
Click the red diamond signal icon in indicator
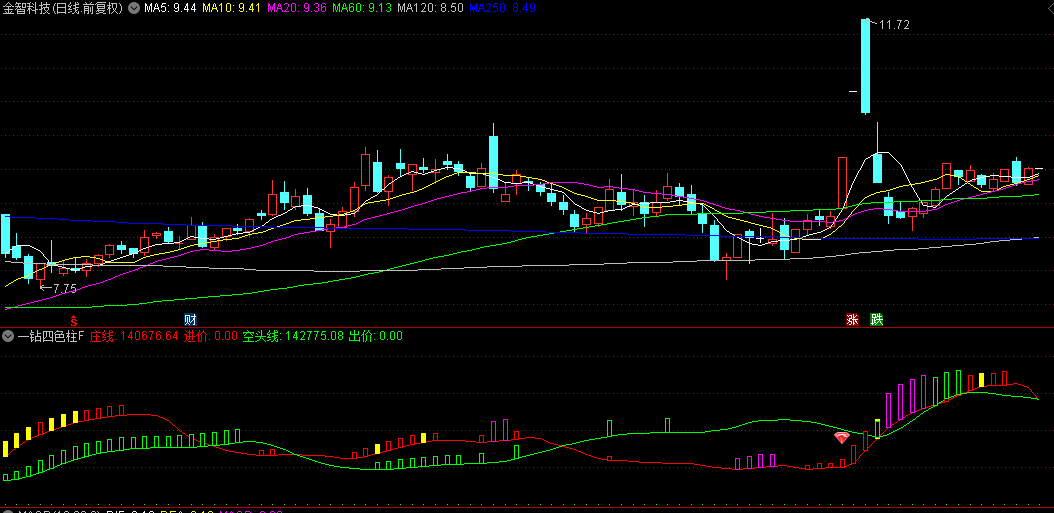pos(841,438)
